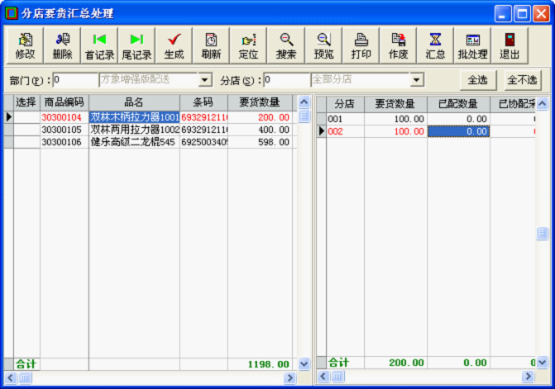Image resolution: width=555 pixels, height=389 pixels.
Task: Click the 汇总 (summarize) hourglass icon
Action: coord(435,46)
